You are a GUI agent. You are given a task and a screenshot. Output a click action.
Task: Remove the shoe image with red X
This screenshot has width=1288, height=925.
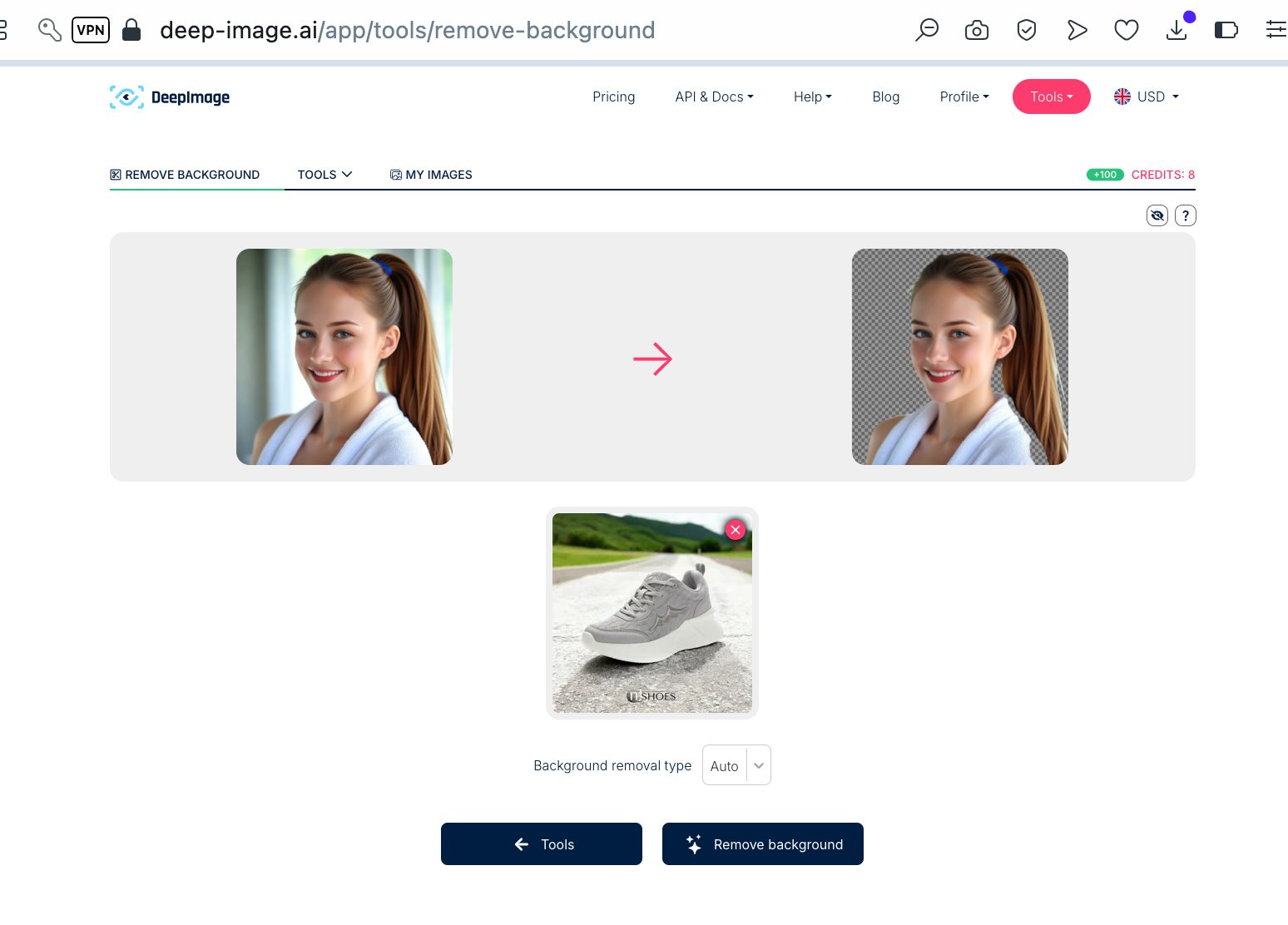(735, 530)
